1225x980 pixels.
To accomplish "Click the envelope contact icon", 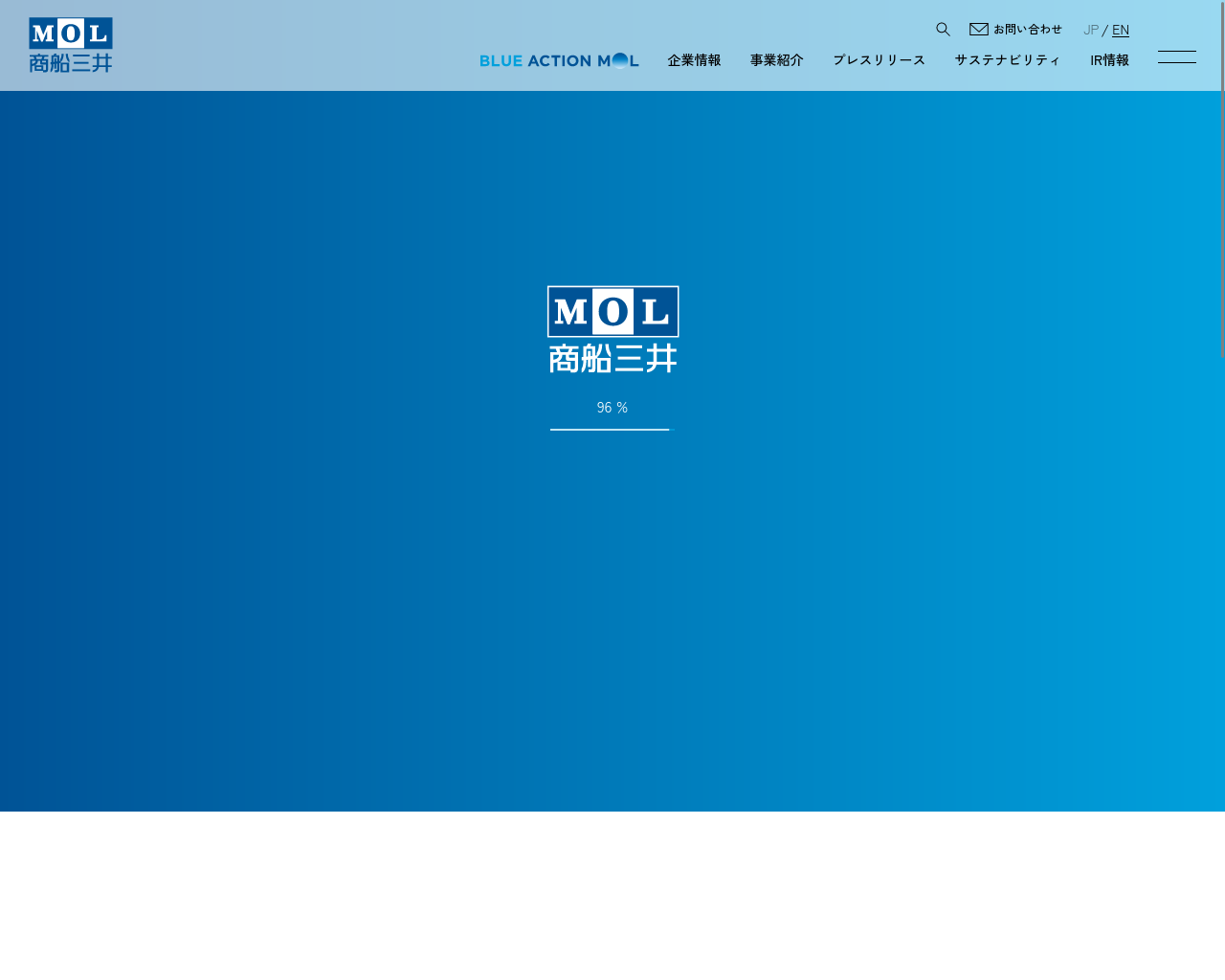I will point(979,30).
